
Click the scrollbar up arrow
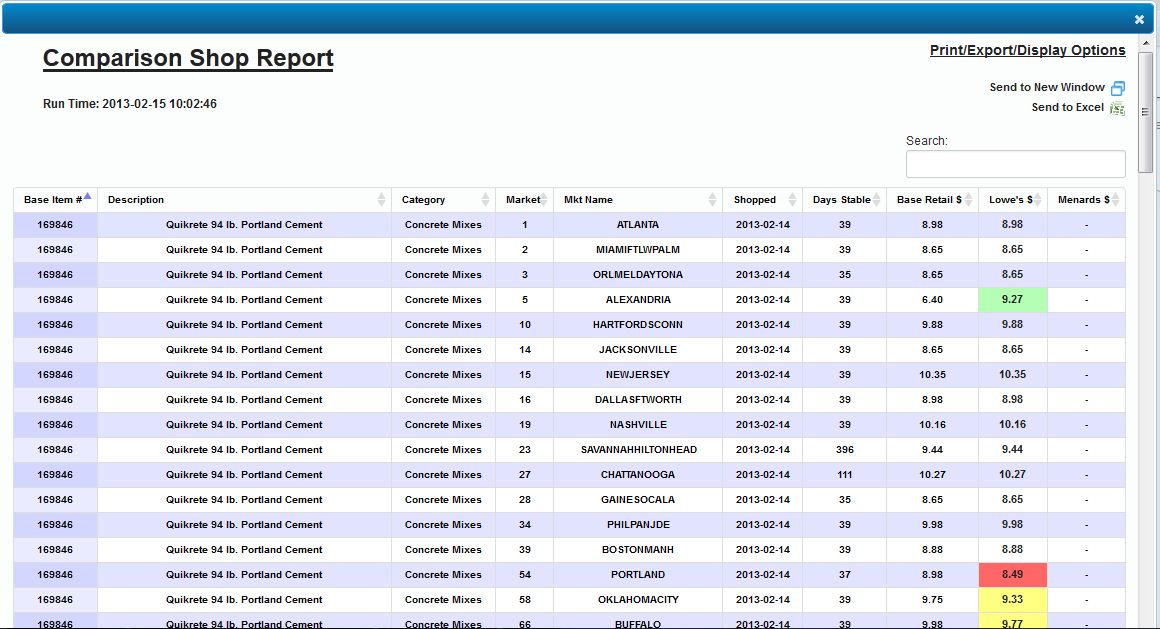point(1146,43)
